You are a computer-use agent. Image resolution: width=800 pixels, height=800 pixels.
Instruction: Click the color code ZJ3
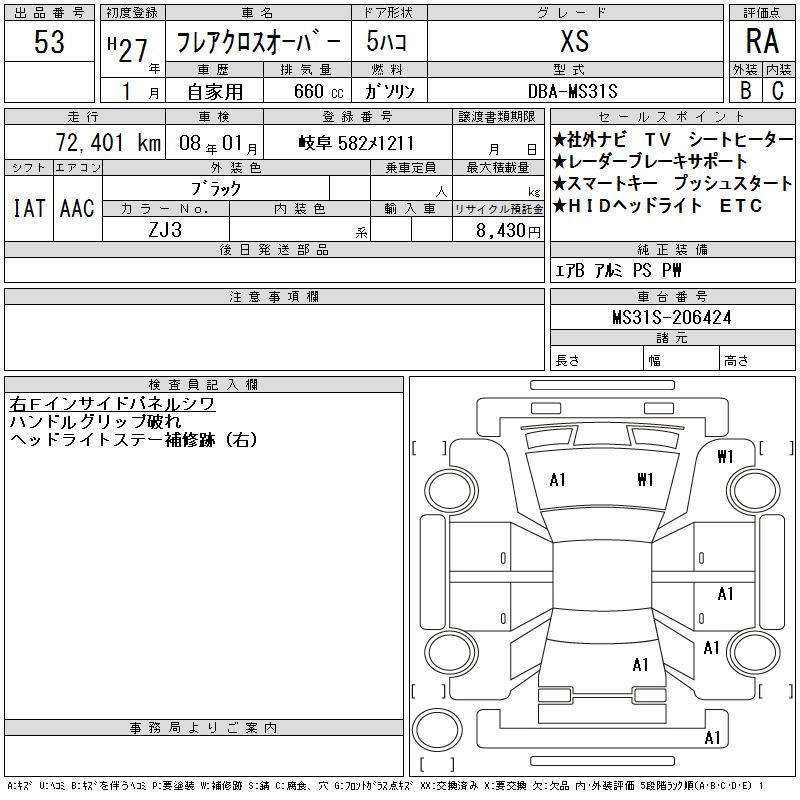tap(165, 230)
